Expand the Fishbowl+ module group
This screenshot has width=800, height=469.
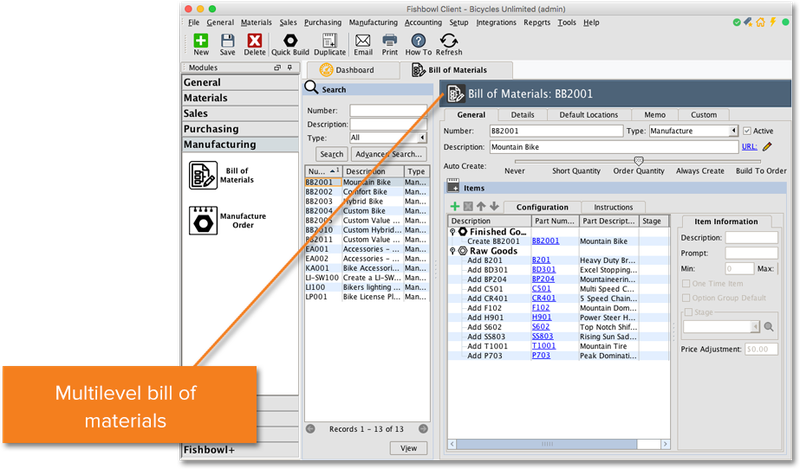click(x=240, y=450)
